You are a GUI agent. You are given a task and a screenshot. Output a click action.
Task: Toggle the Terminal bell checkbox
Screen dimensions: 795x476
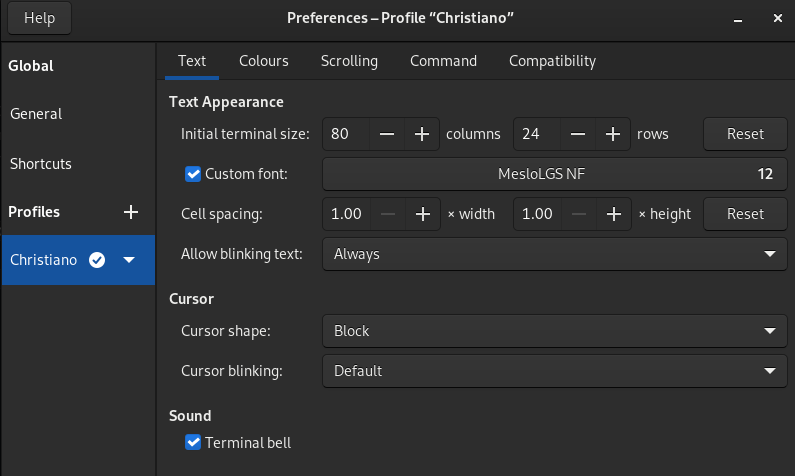point(194,442)
